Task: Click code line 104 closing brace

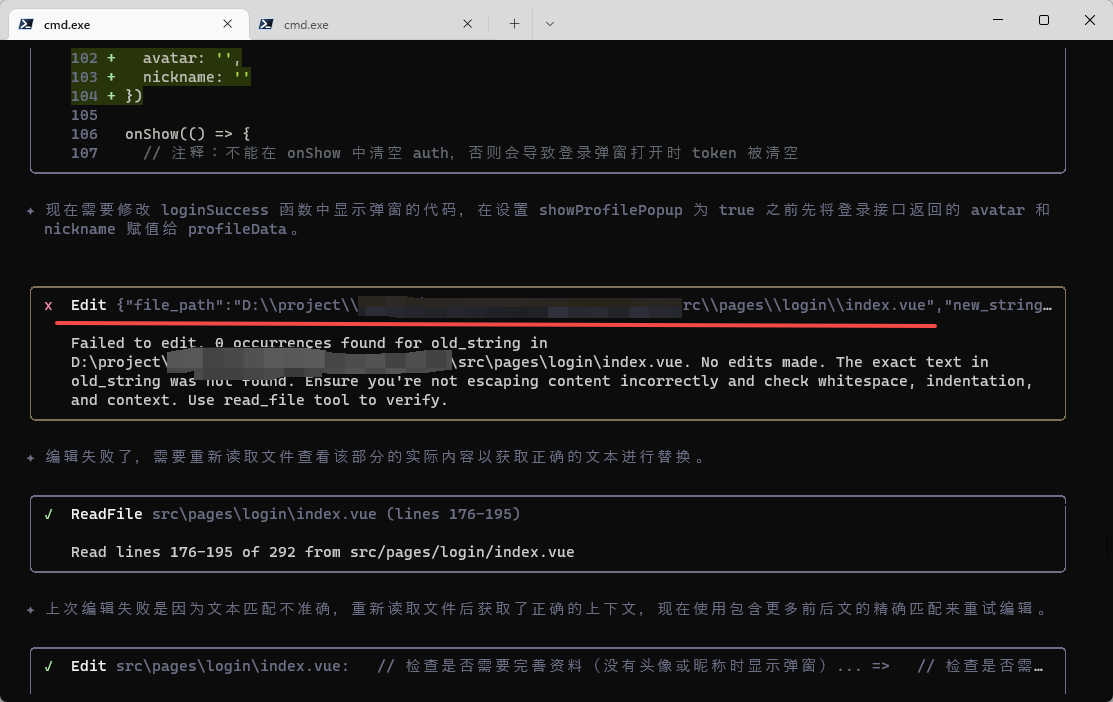Action: click(x=106, y=96)
